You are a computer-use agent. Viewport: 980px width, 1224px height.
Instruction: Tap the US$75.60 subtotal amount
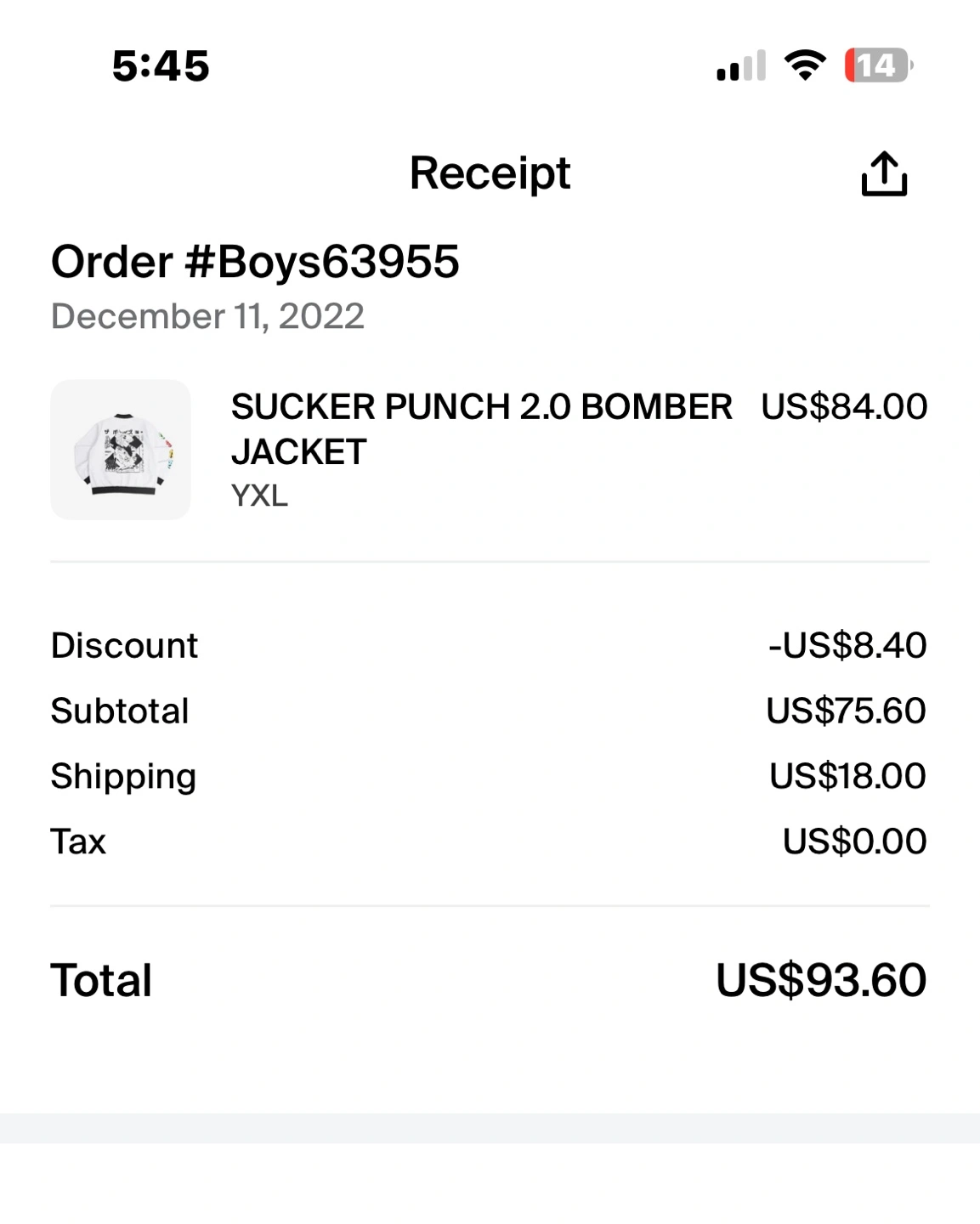click(846, 711)
